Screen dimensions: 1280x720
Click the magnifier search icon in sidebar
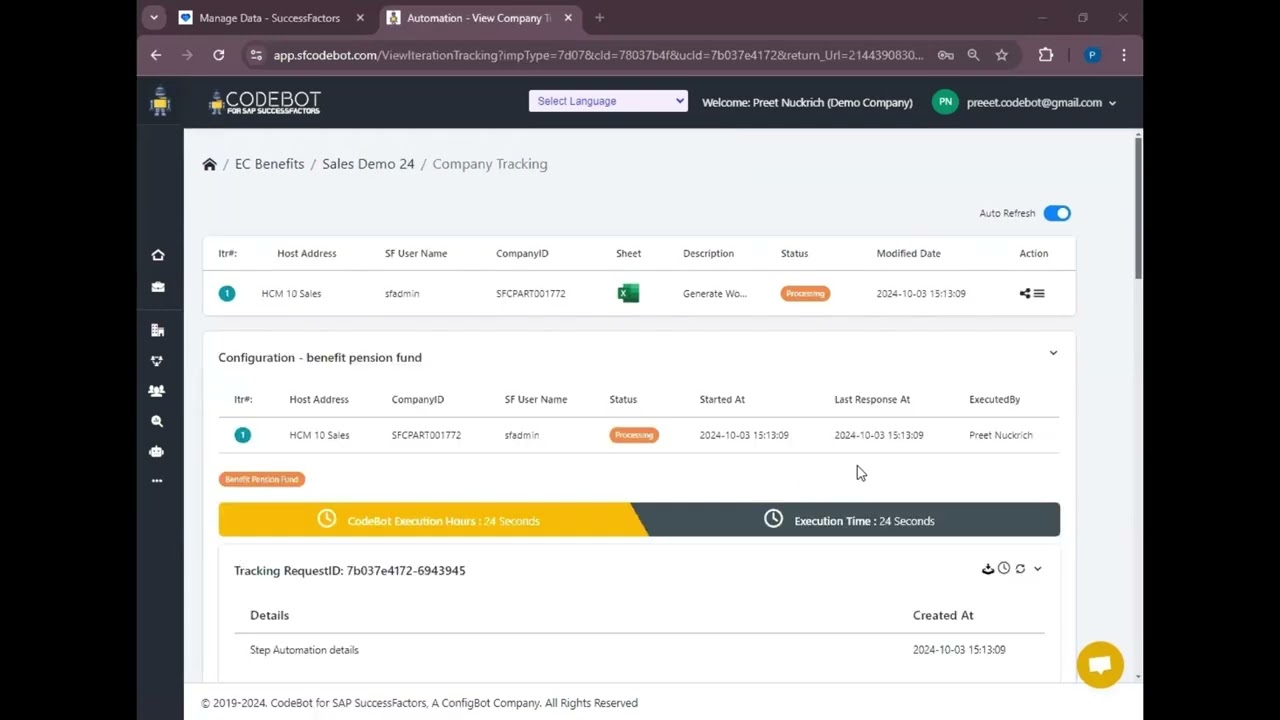tap(157, 421)
